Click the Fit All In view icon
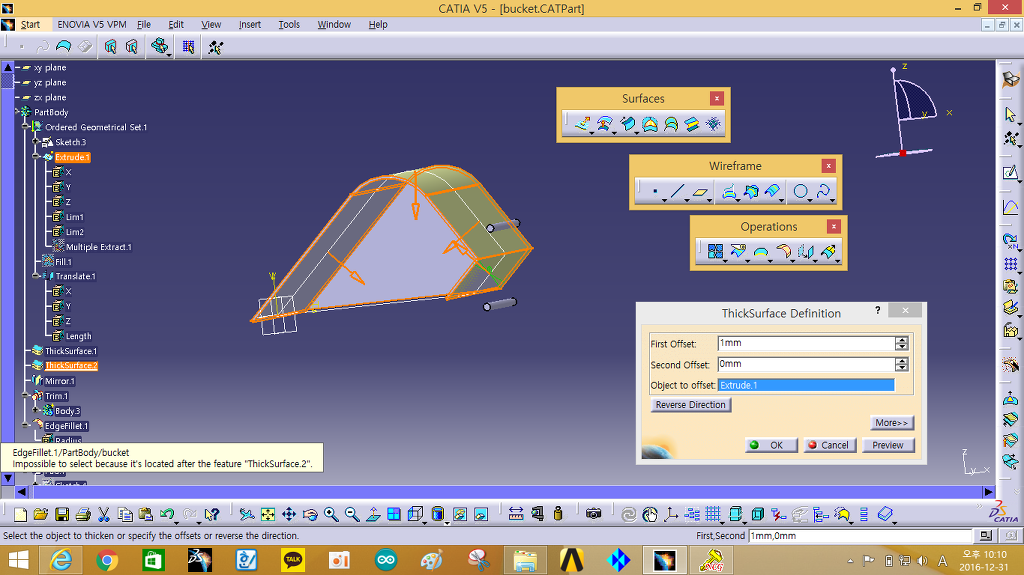Image resolution: width=1024 pixels, height=575 pixels. 268,514
